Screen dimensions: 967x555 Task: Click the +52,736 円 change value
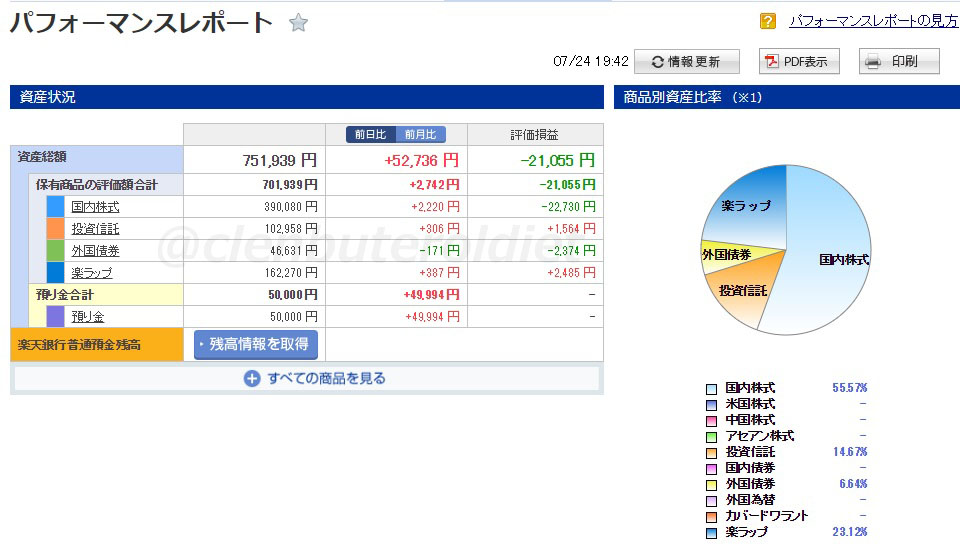[421, 160]
